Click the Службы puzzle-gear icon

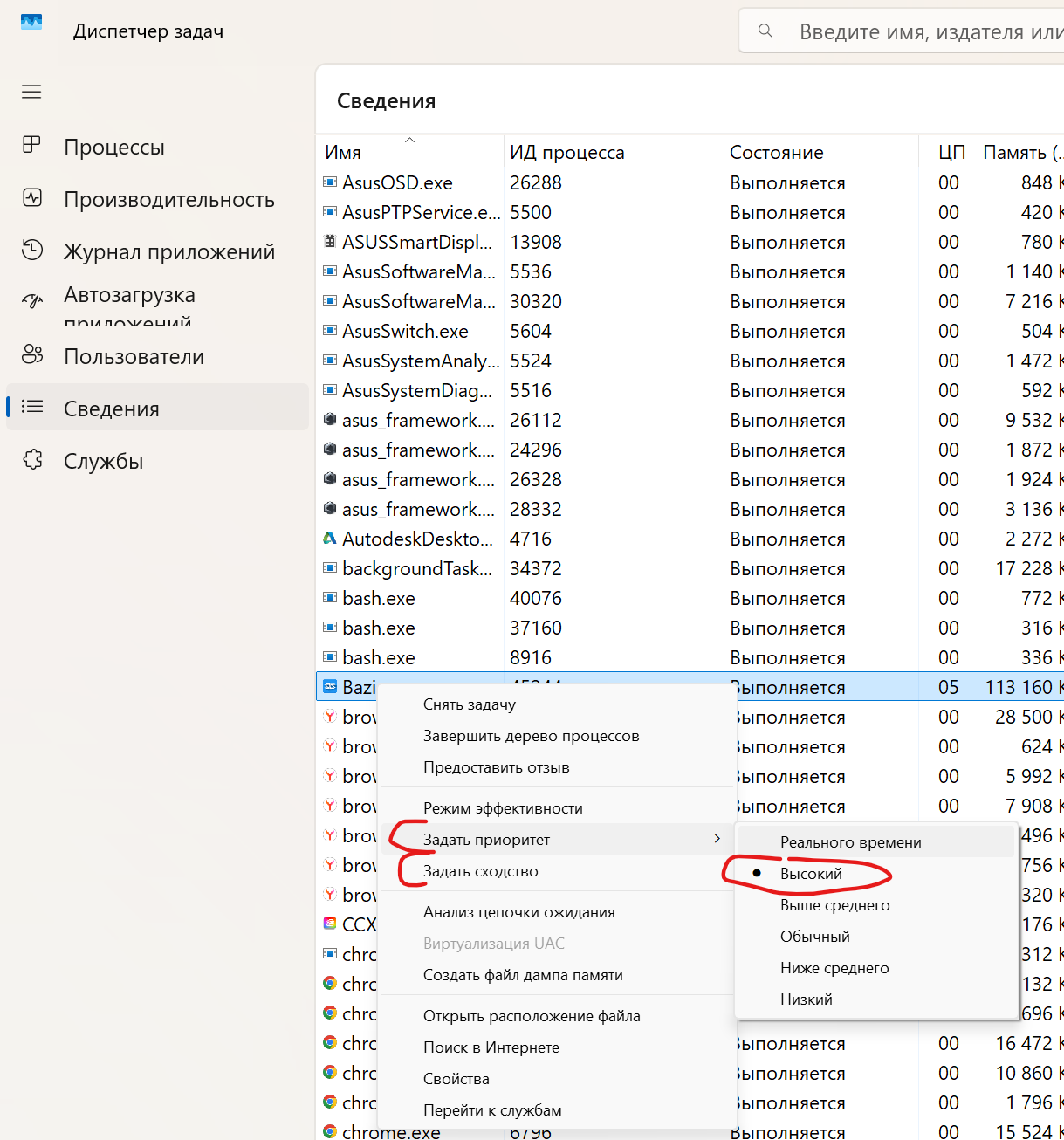[32, 459]
